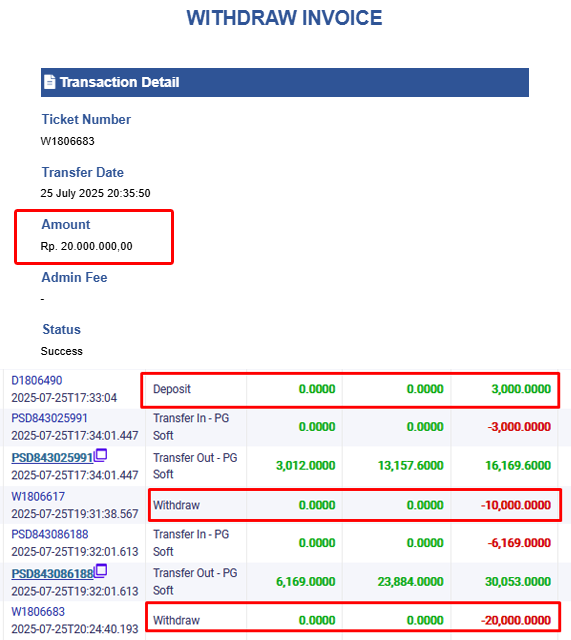571x640 pixels.
Task: Open deposit ticket D1806490
Action: (x=37, y=380)
